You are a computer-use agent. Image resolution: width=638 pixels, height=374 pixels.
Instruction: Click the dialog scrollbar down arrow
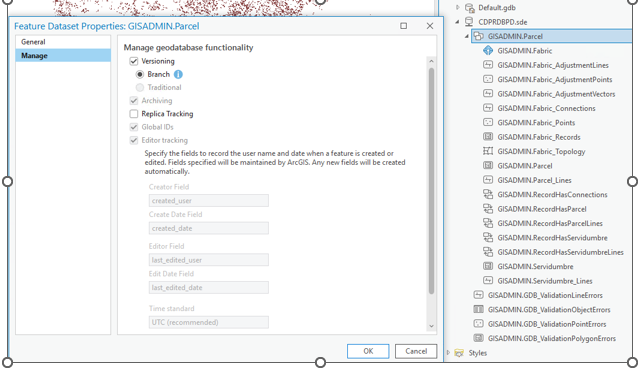coord(431,326)
